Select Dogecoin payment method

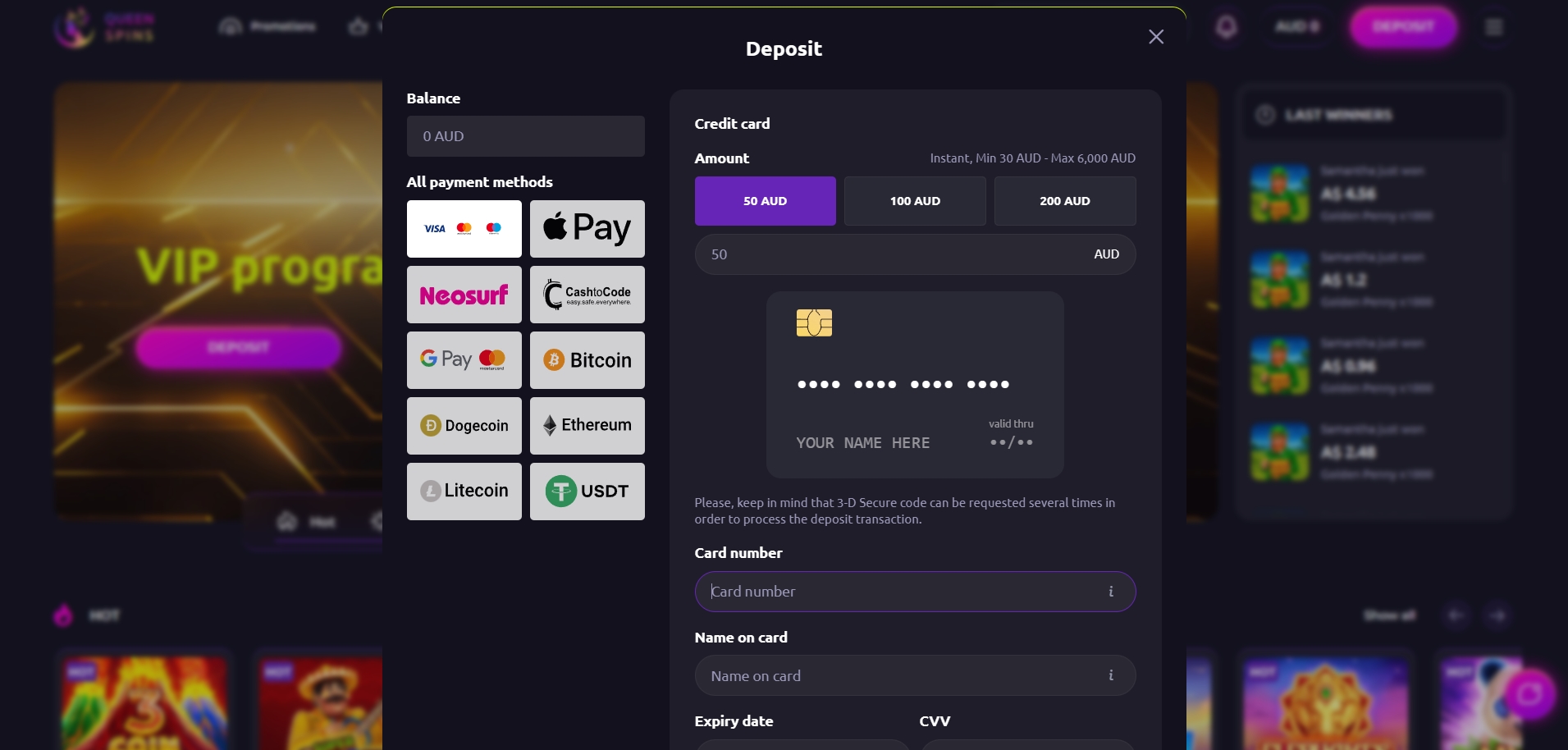click(x=464, y=426)
